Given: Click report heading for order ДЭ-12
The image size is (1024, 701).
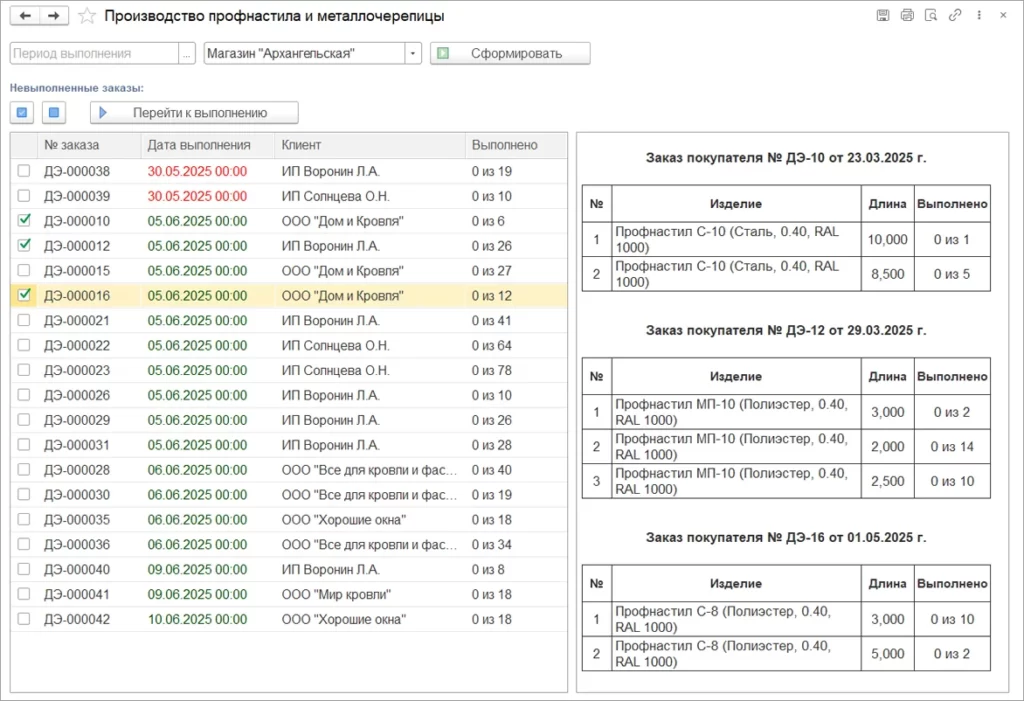Looking at the screenshot, I should [786, 330].
